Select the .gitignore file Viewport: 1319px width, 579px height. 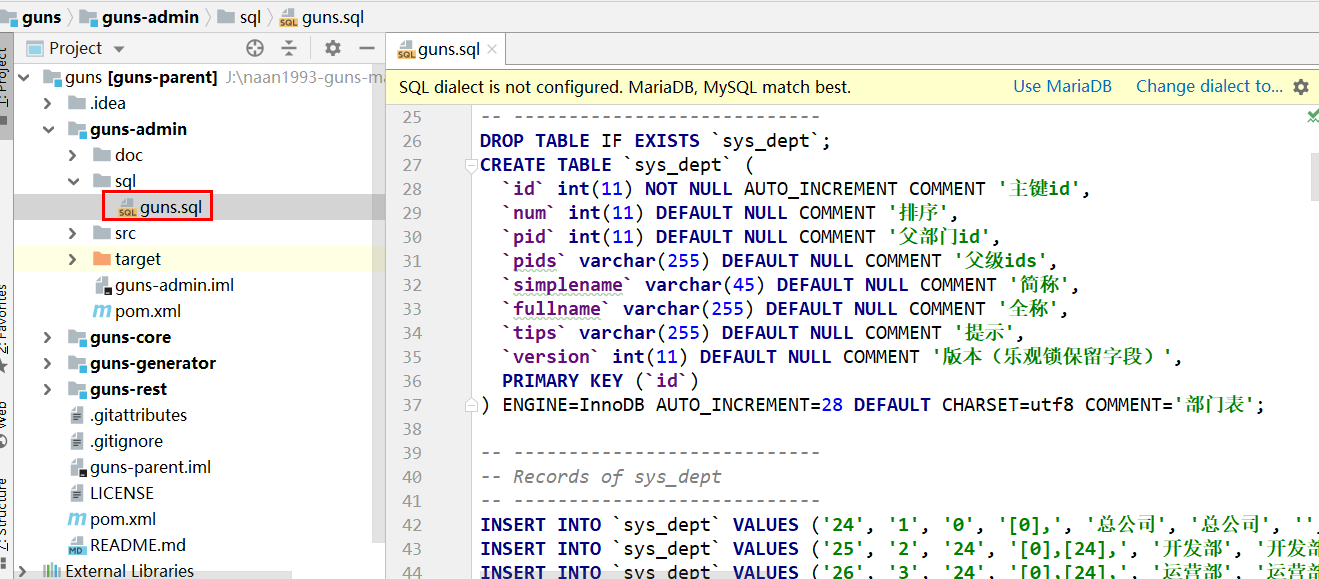click(x=126, y=441)
